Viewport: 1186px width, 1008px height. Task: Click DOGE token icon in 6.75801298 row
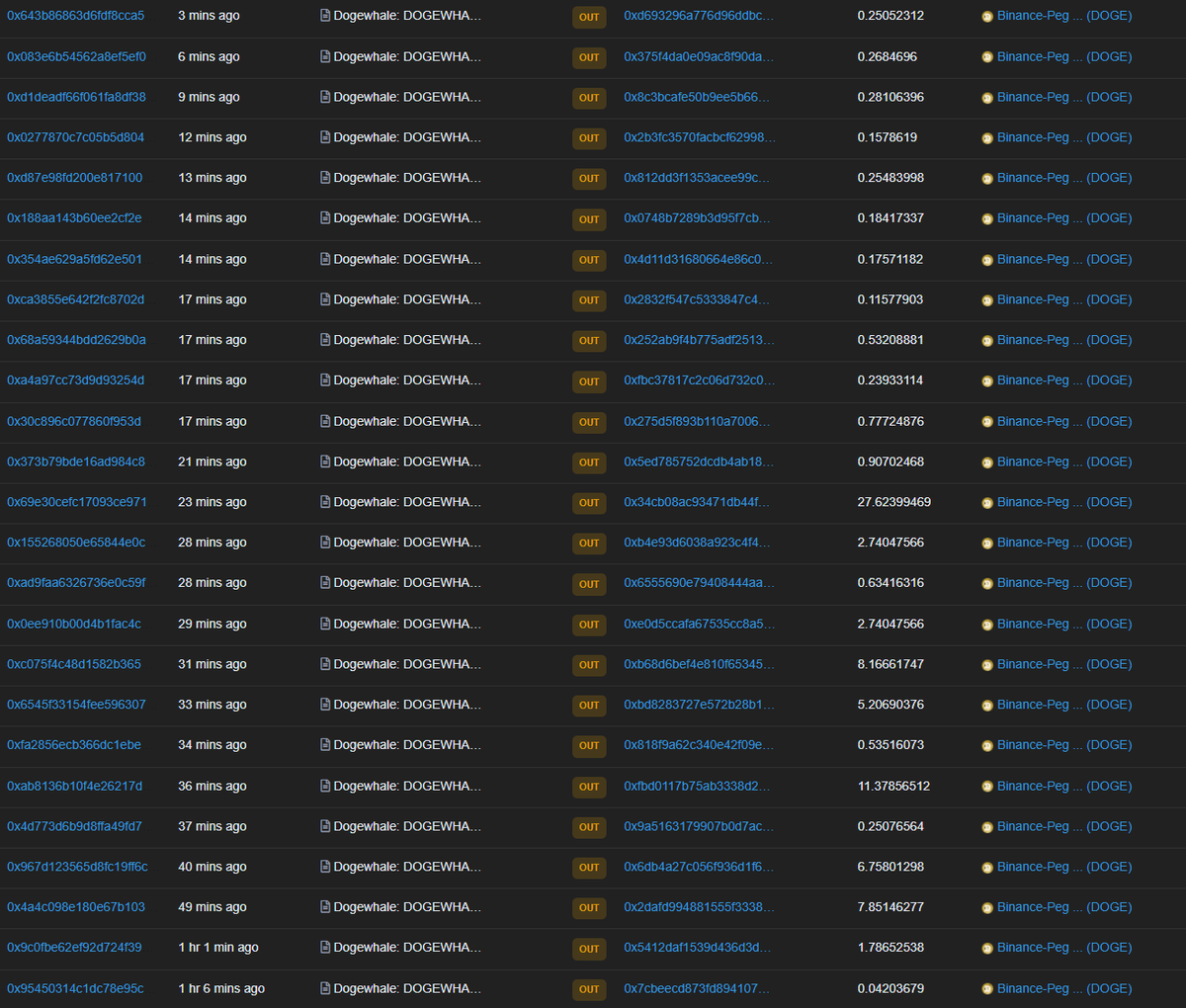coord(987,868)
